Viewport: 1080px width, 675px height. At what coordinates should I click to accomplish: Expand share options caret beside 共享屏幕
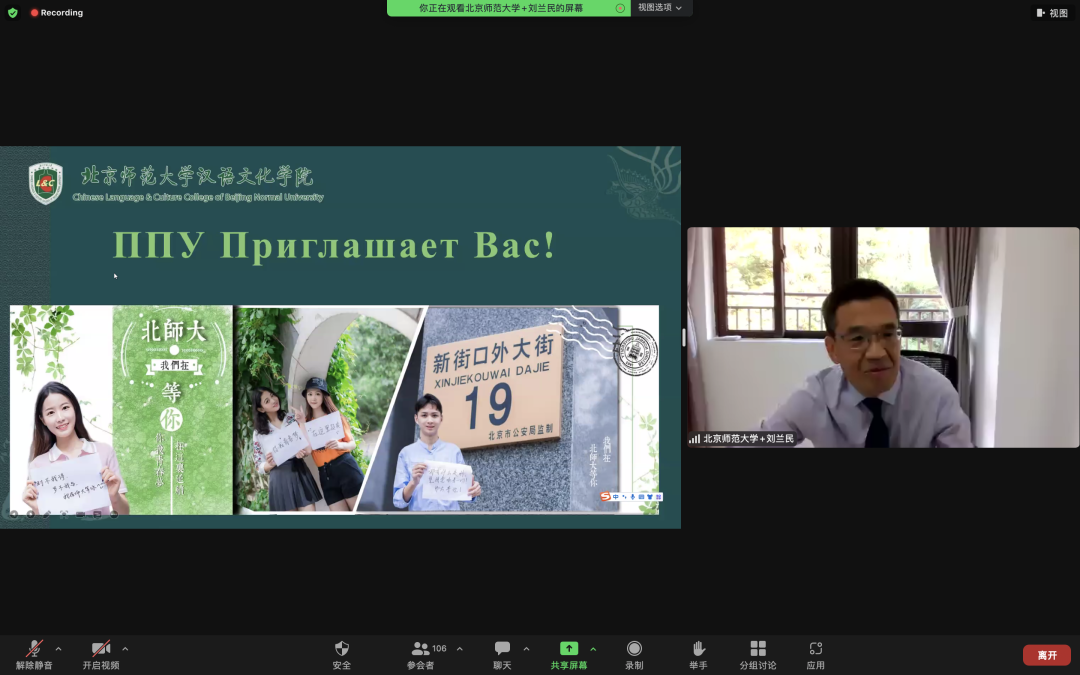point(593,649)
